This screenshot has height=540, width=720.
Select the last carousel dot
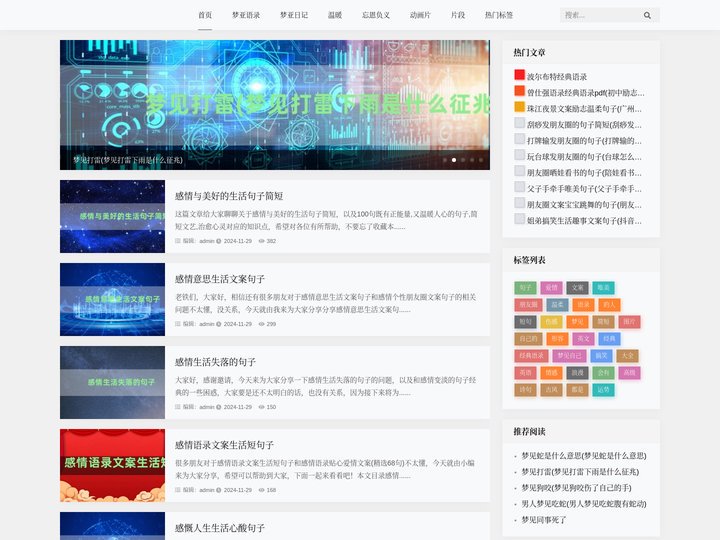click(481, 160)
